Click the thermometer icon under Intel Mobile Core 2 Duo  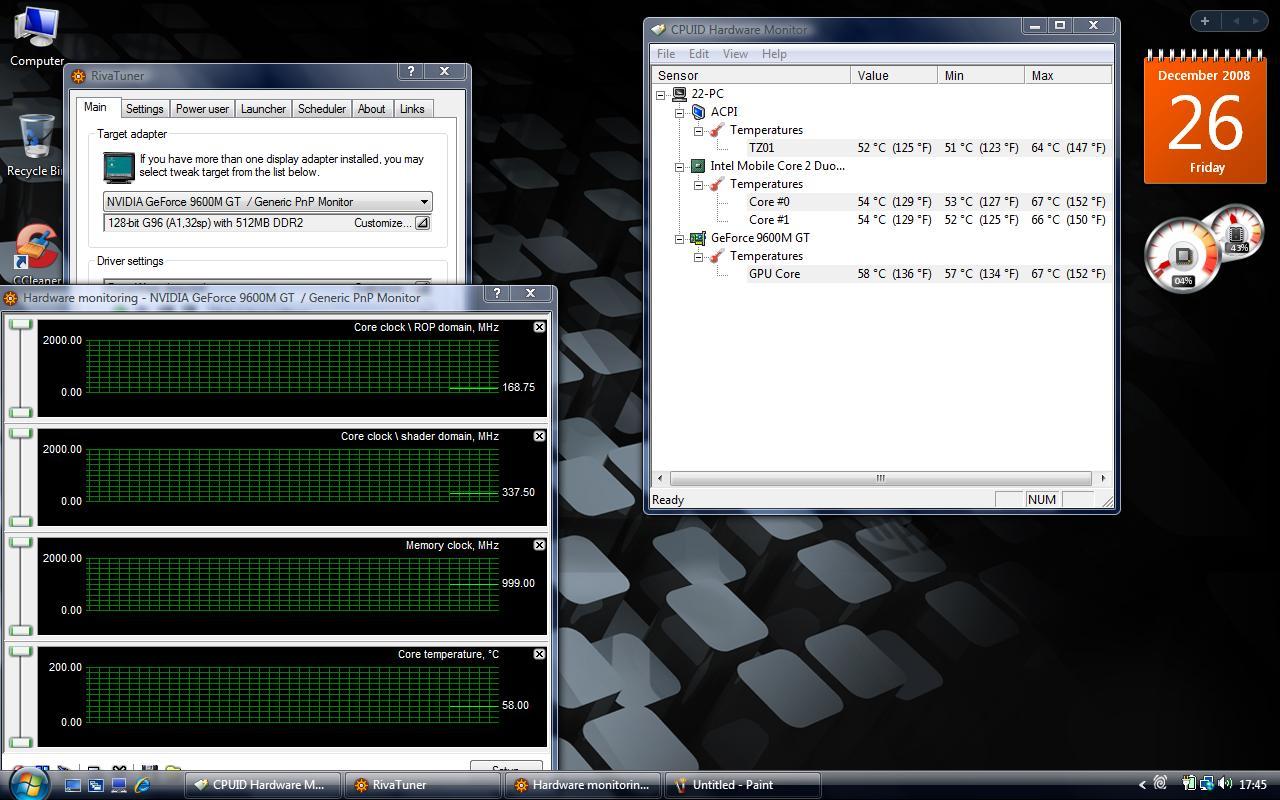pyautogui.click(x=716, y=184)
